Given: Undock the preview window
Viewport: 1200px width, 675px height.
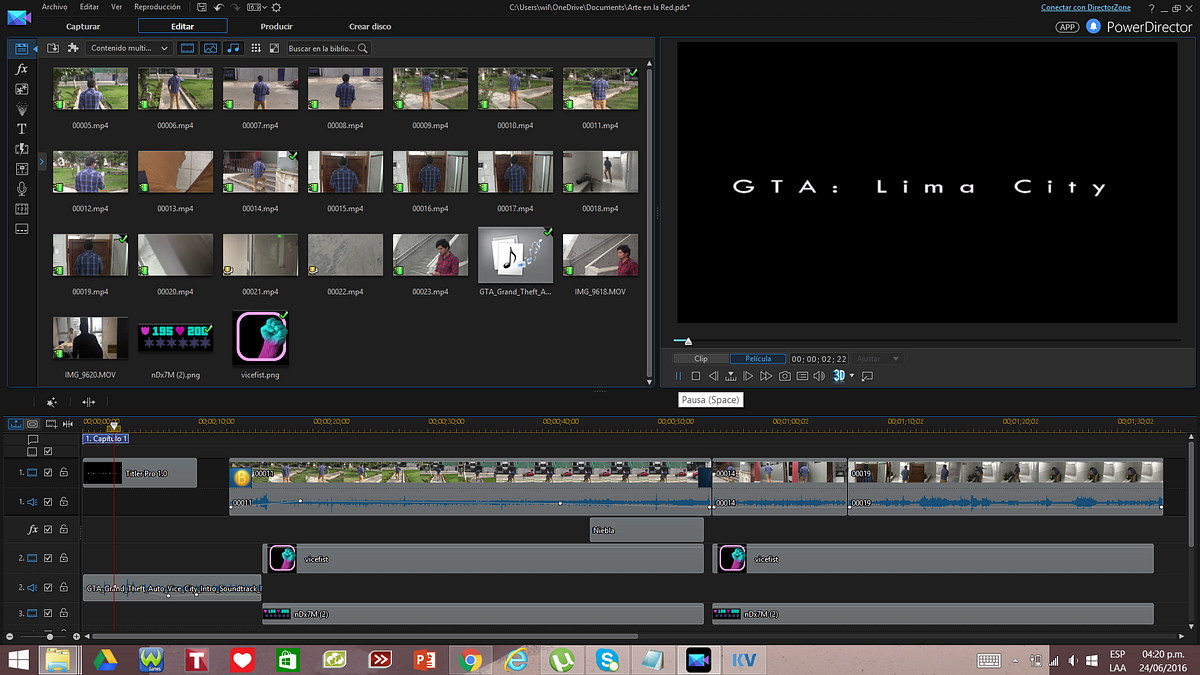Looking at the screenshot, I should (867, 376).
